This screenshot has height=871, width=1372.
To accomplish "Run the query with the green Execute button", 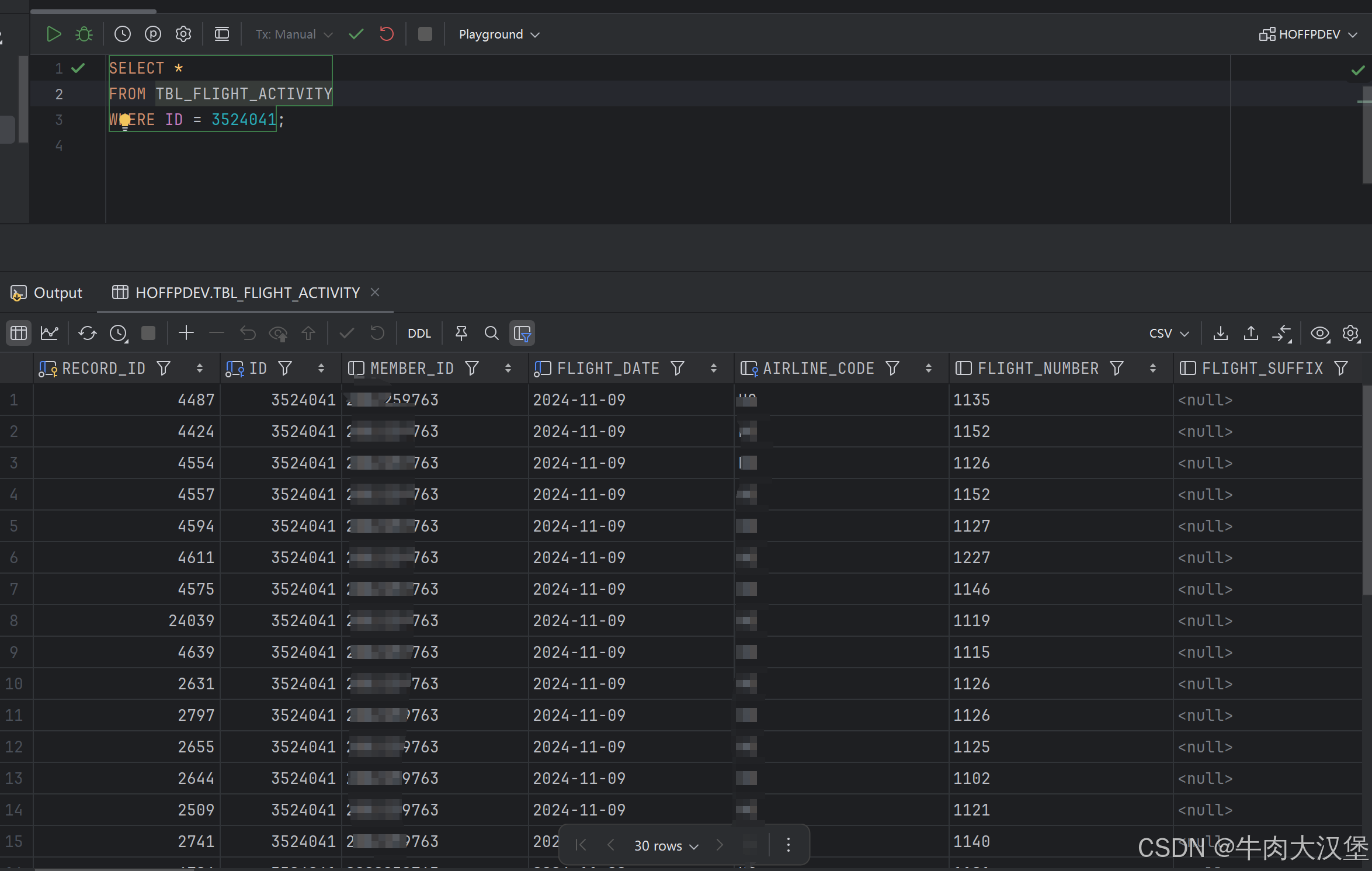I will (54, 34).
